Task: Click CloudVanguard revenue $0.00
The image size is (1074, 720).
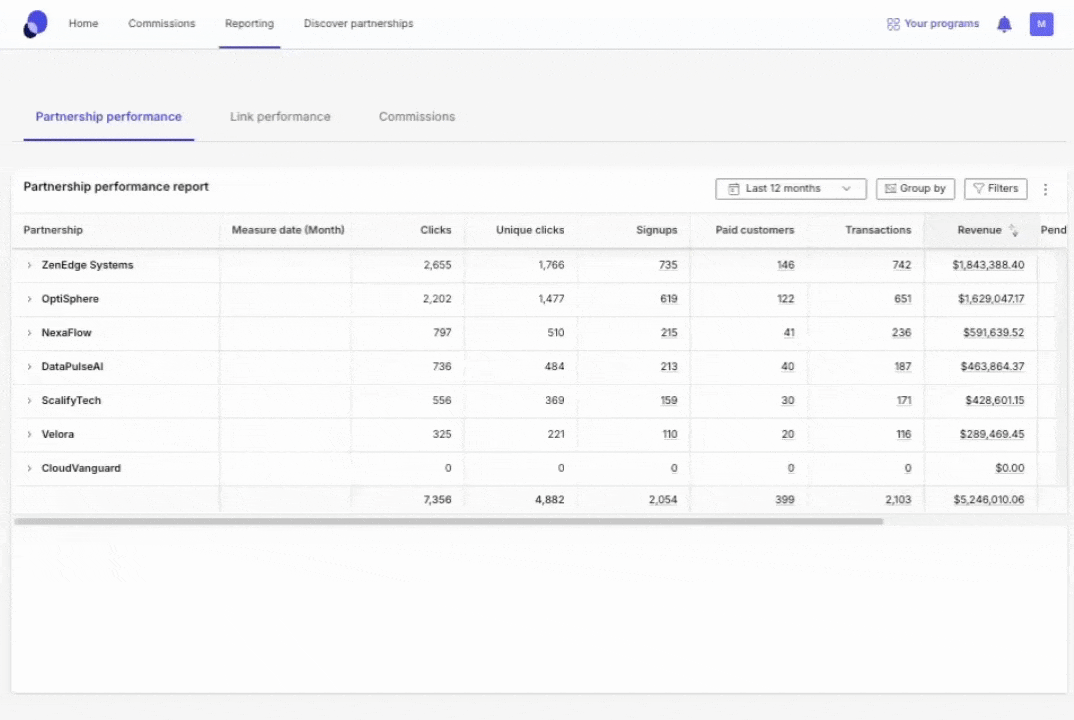Action: (1010, 469)
